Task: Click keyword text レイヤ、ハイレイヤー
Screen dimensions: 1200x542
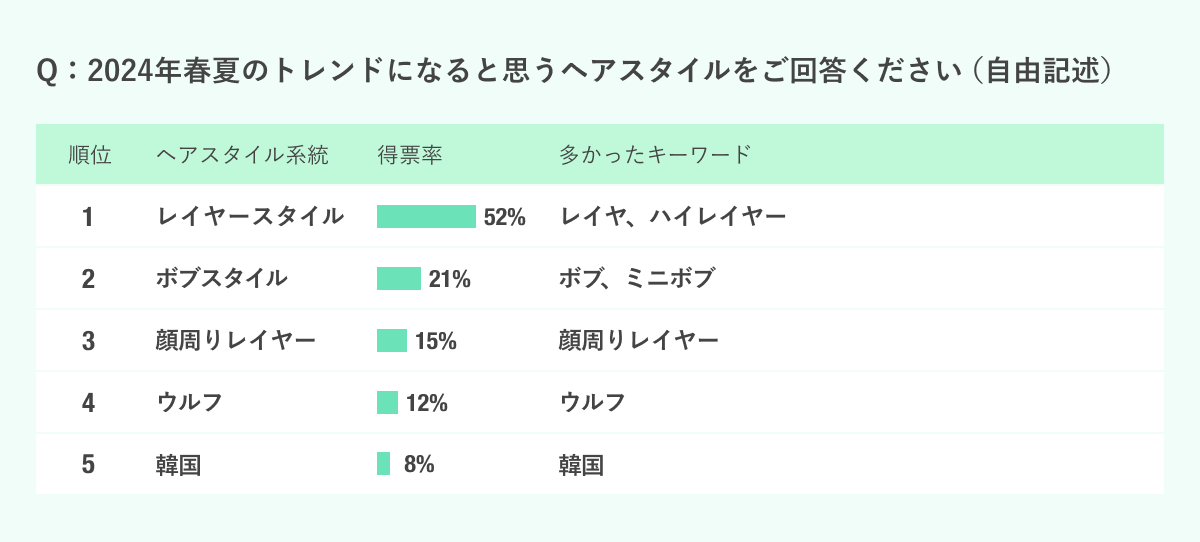Action: coord(672,217)
